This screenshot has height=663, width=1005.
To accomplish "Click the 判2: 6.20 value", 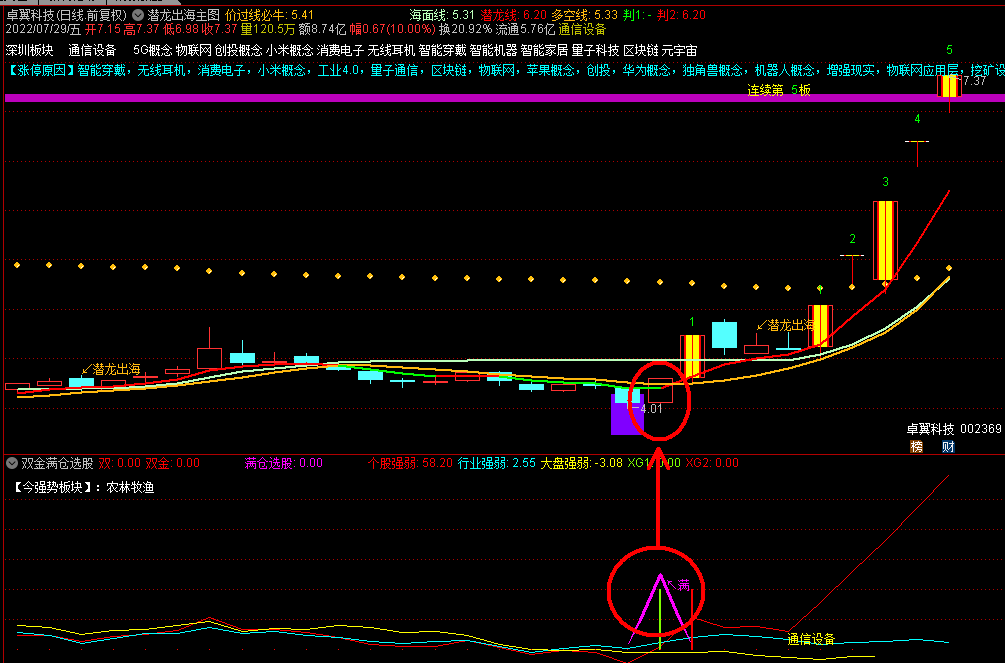I will click(683, 15).
